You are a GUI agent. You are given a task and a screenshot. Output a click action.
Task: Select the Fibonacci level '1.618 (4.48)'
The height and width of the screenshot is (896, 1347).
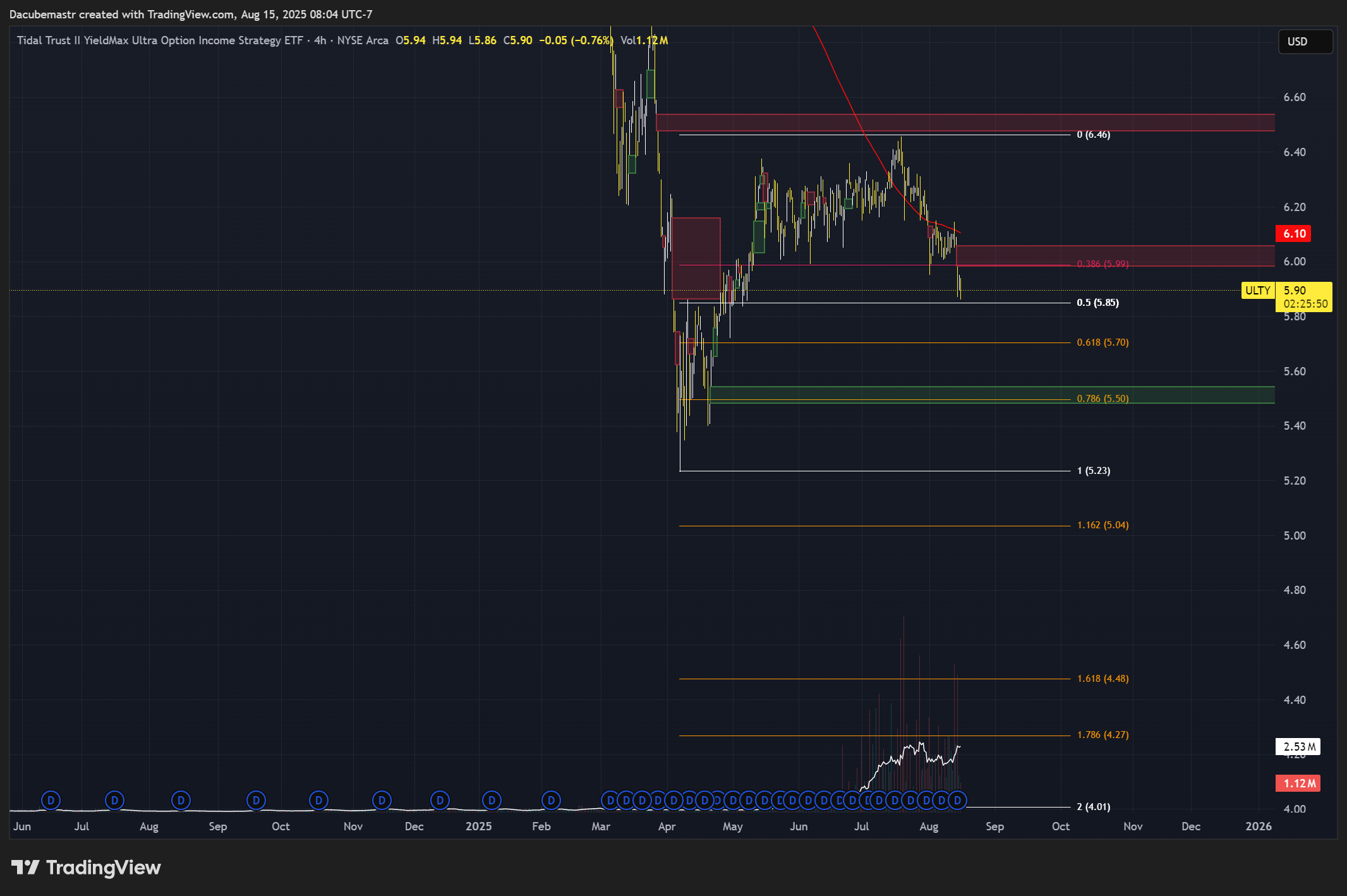[x=1102, y=679]
